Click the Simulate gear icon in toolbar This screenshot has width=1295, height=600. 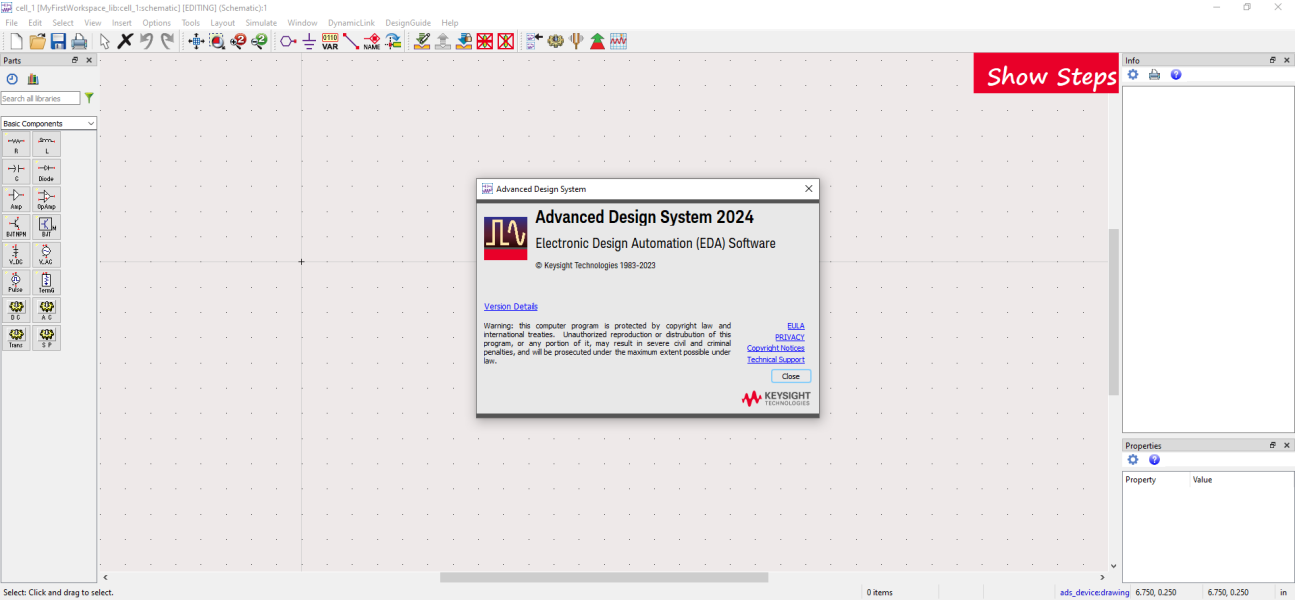point(555,41)
